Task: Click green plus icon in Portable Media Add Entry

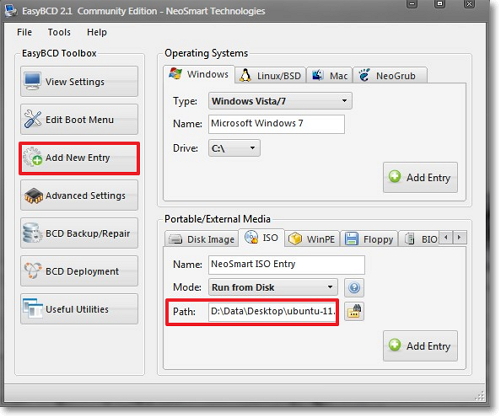Action: pyautogui.click(x=395, y=345)
